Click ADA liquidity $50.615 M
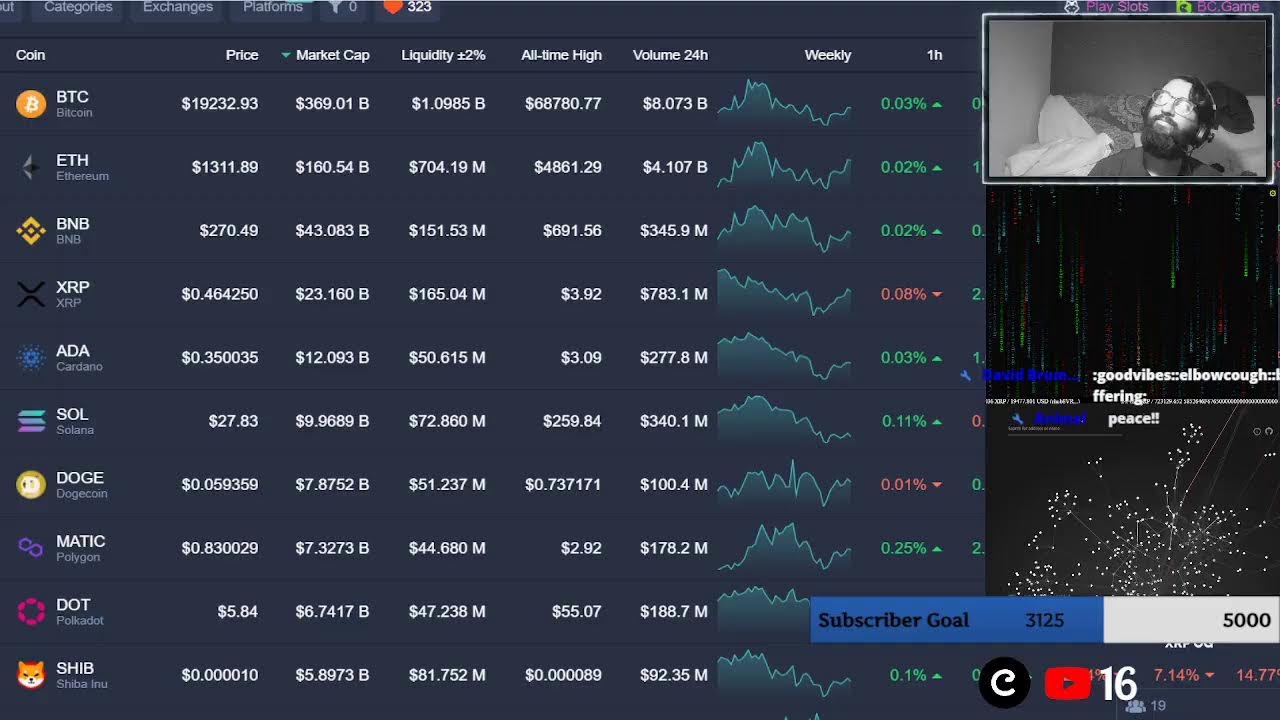This screenshot has width=1280, height=720. [447, 357]
